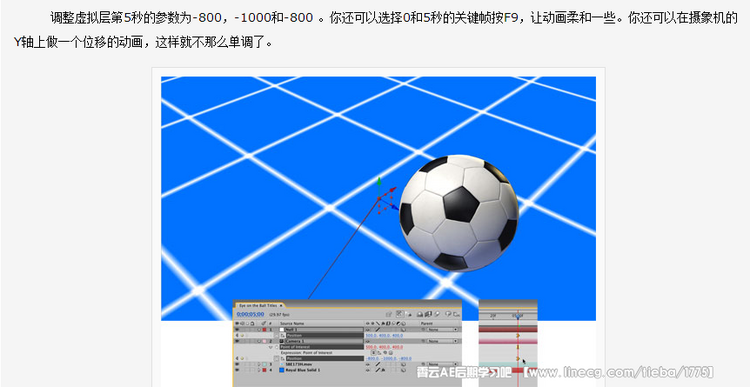Open Parent dropdown for Camera 1 layer

pyautogui.click(x=442, y=341)
